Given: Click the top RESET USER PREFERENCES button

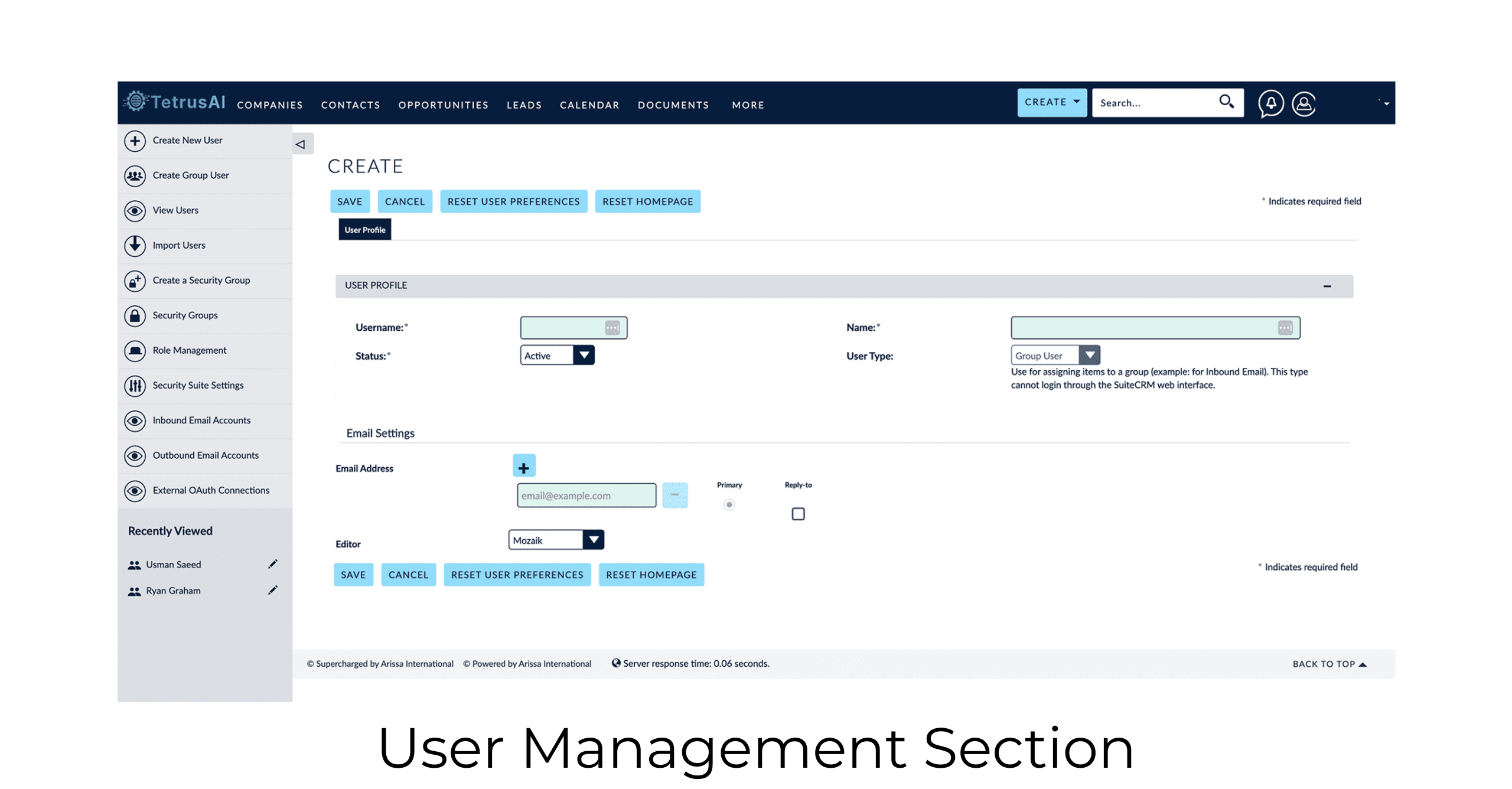Looking at the screenshot, I should [513, 201].
